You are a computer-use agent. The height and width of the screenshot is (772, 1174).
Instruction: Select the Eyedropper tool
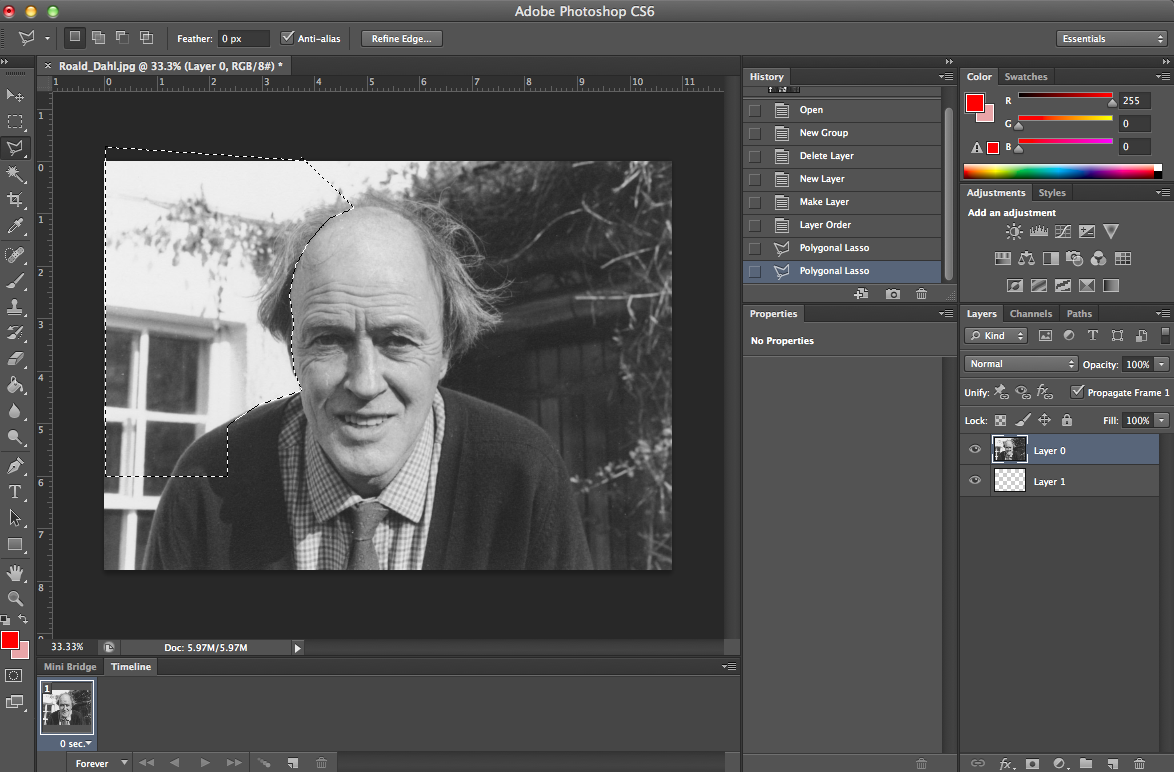15,227
